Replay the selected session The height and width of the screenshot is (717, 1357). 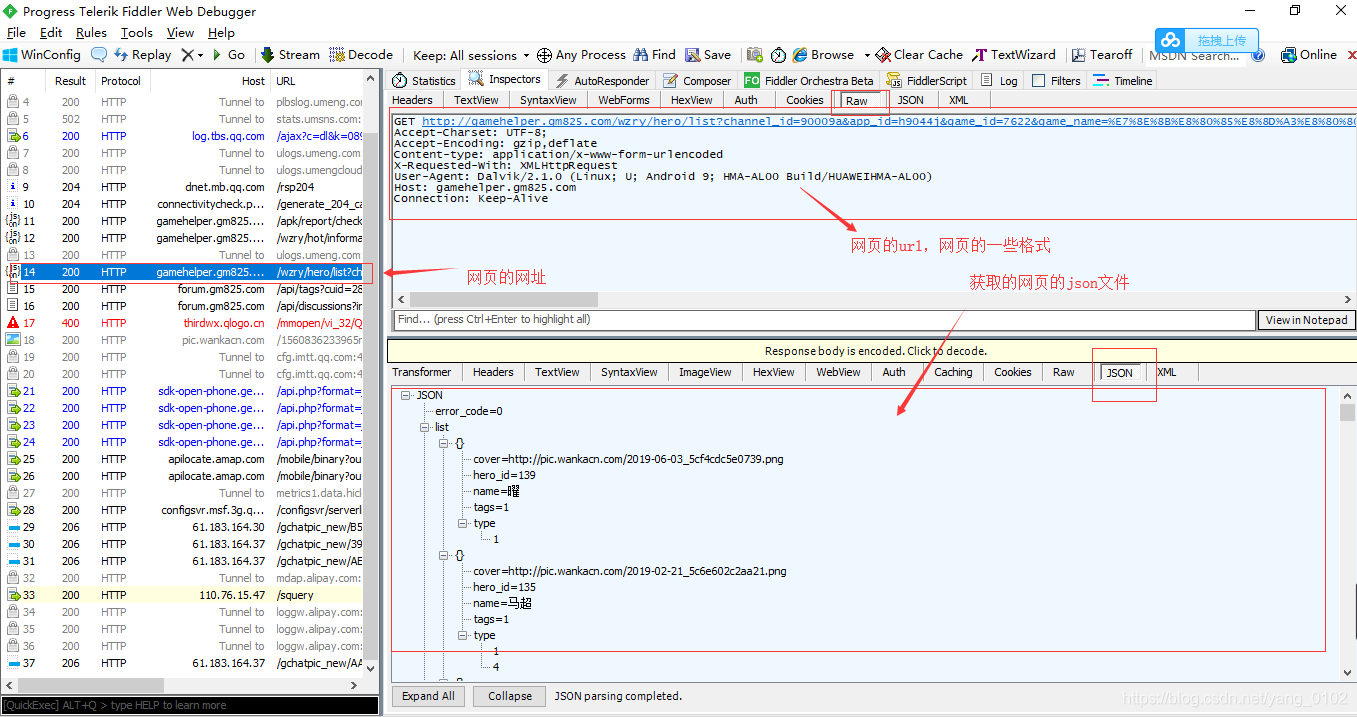pyautogui.click(x=142, y=55)
